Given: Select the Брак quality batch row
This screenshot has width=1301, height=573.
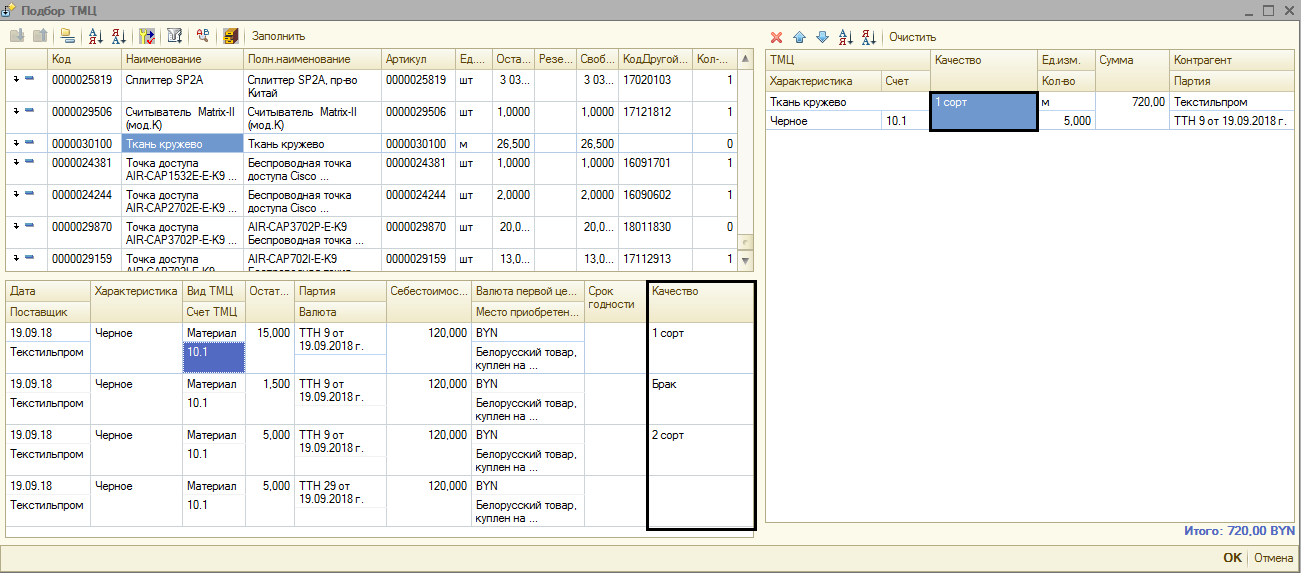Looking at the screenshot, I should click(x=664, y=384).
